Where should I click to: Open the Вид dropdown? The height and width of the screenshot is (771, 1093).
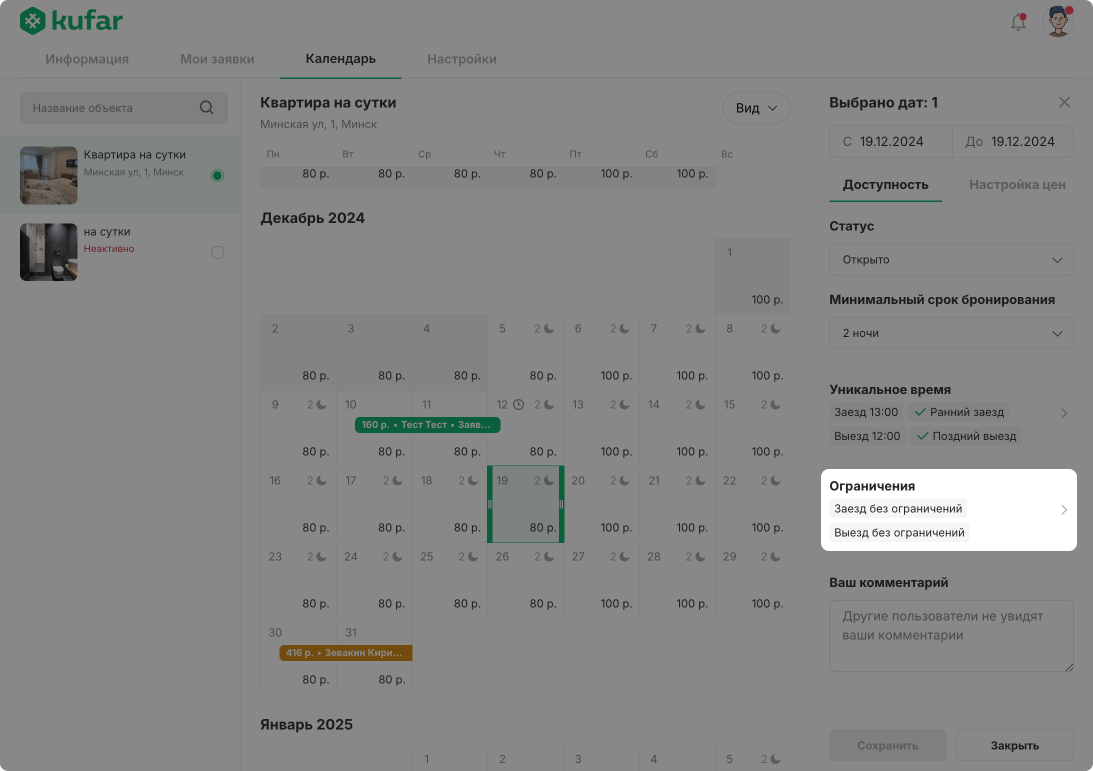[x=756, y=108]
